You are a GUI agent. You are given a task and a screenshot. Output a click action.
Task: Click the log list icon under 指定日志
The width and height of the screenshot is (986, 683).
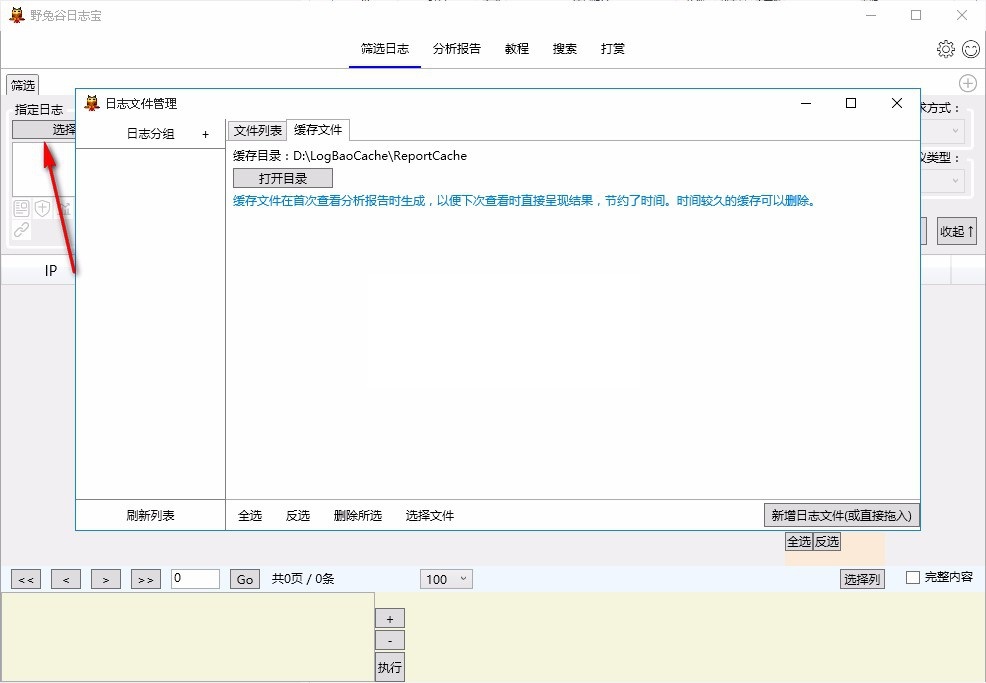[21, 209]
